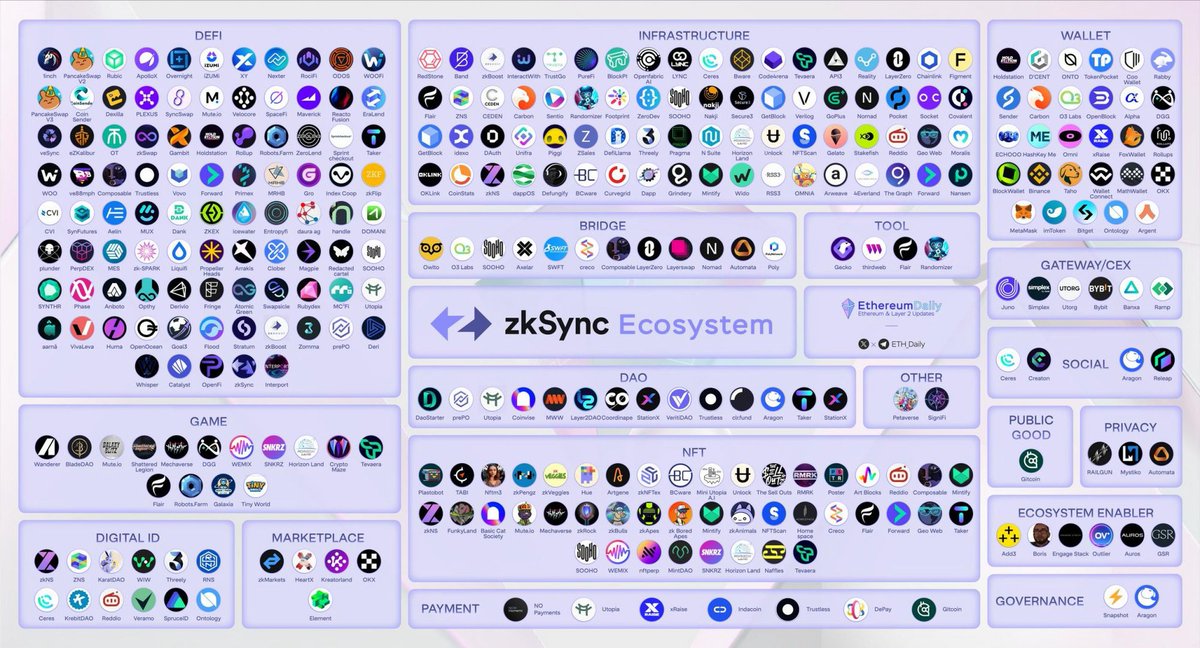Image resolution: width=1200 pixels, height=648 pixels.
Task: Click the NFT section header
Action: pos(693,452)
